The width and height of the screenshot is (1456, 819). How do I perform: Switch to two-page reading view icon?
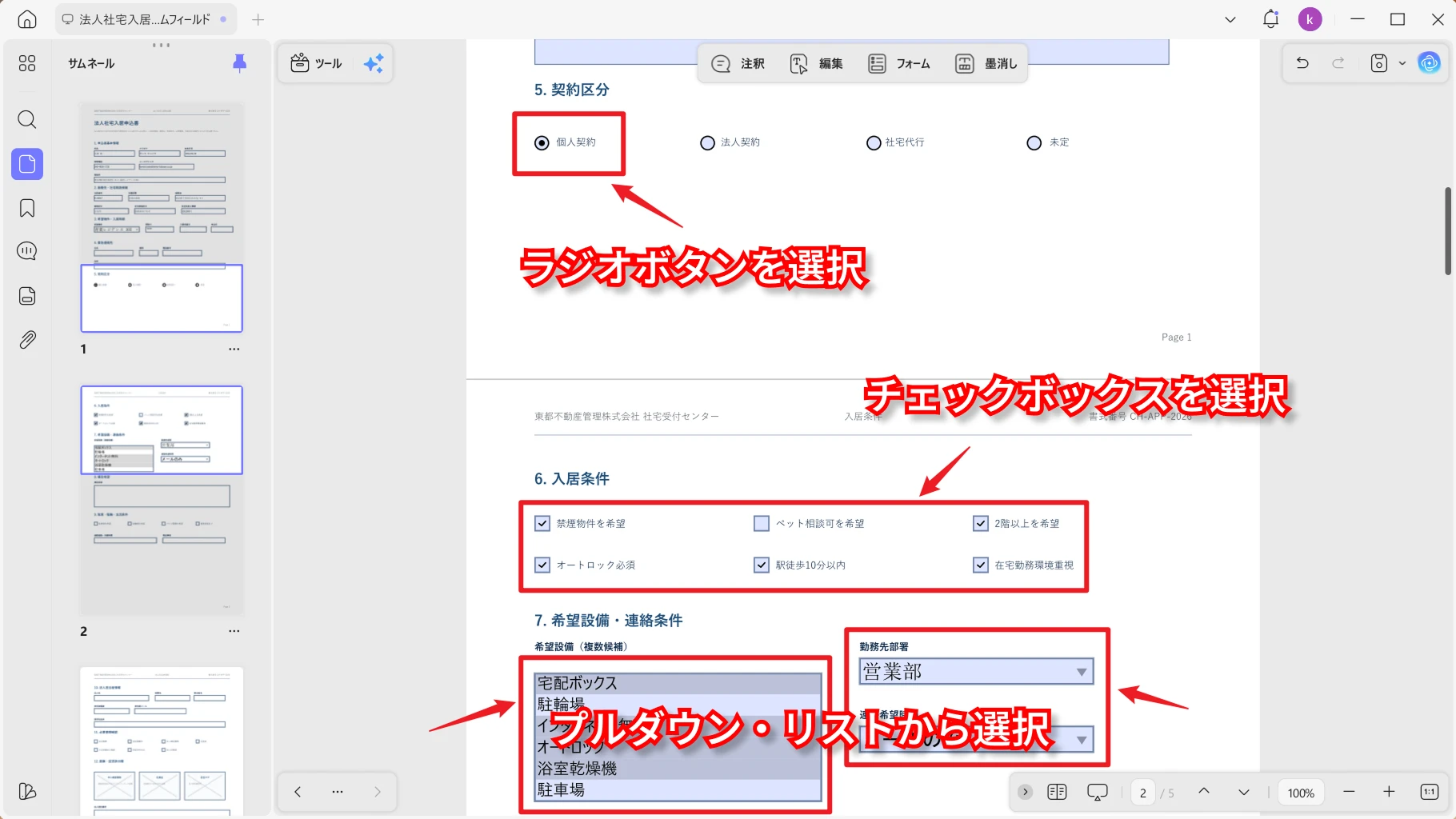tap(1057, 792)
